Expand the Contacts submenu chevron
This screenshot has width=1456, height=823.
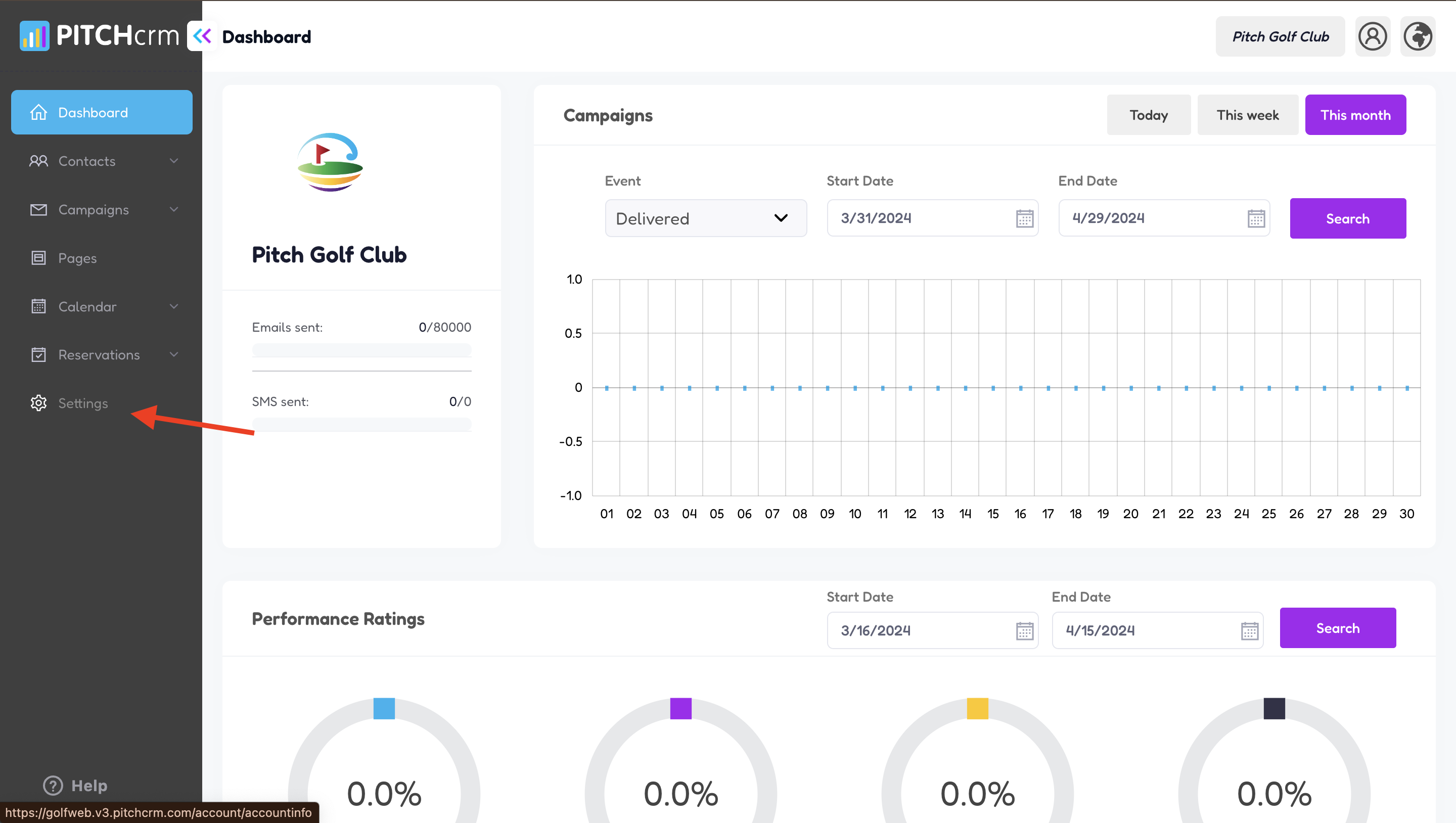click(174, 161)
